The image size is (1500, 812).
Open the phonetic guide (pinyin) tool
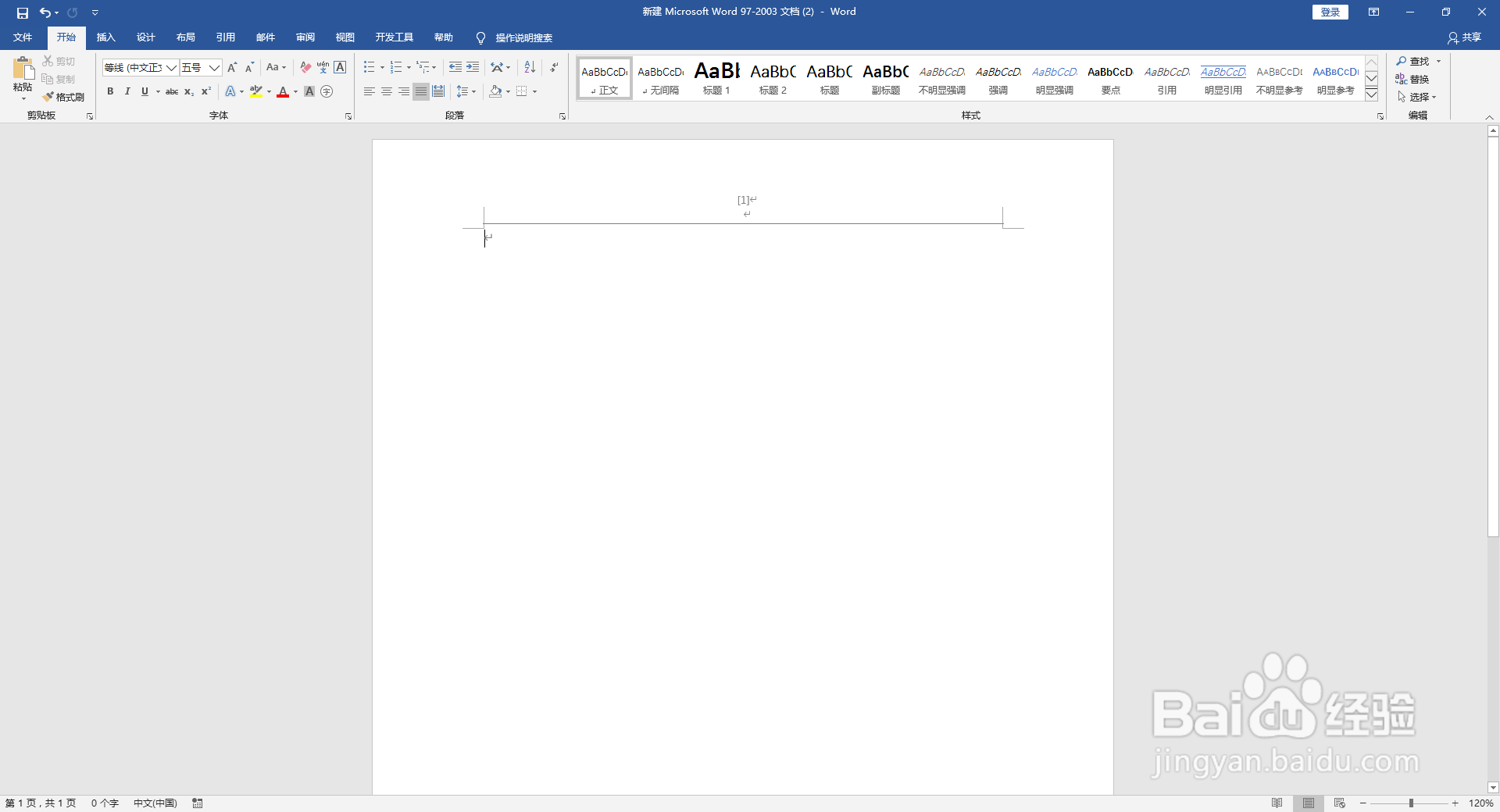(x=322, y=67)
